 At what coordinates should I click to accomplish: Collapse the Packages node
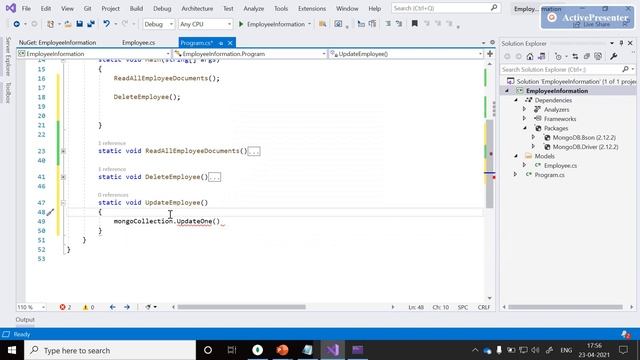(x=525, y=128)
